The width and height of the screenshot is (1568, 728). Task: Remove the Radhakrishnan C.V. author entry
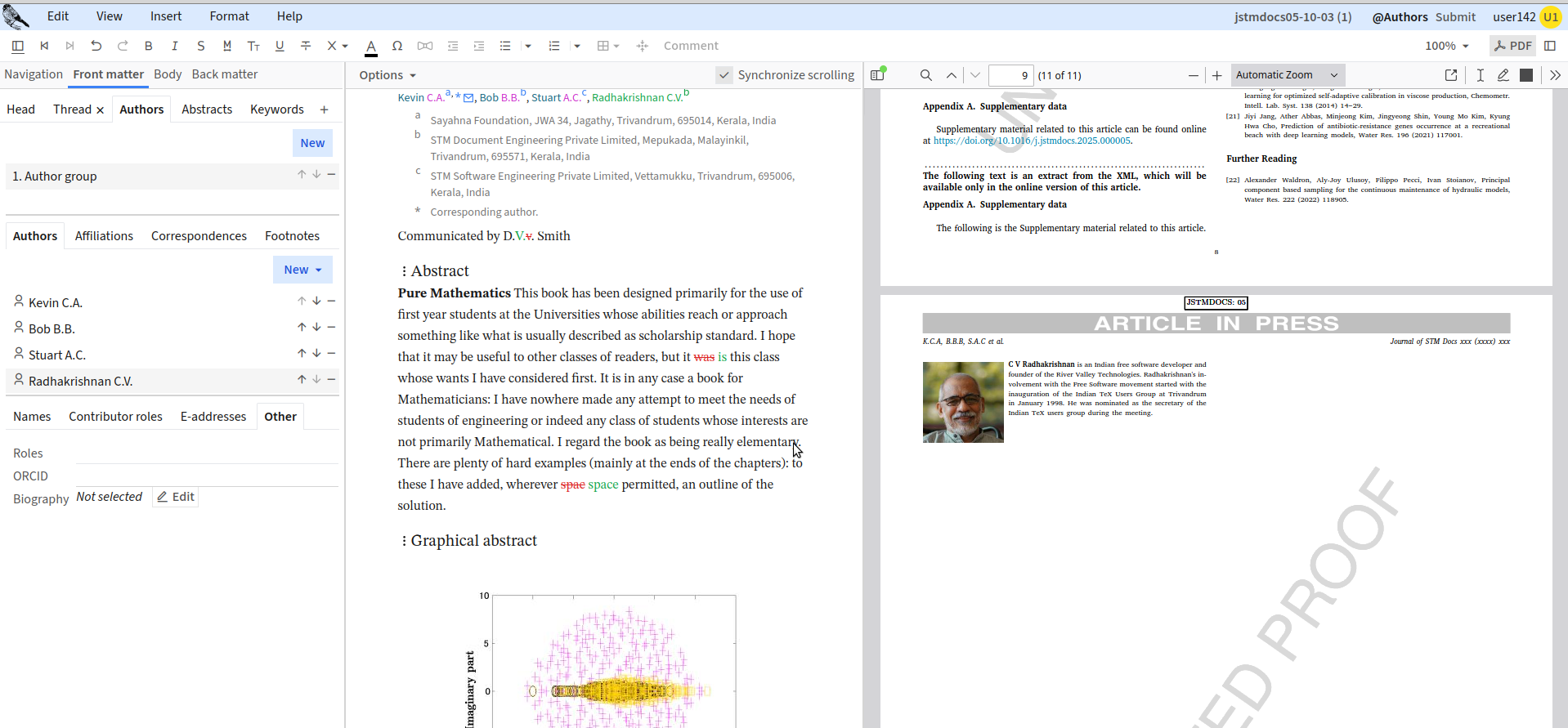point(331,379)
